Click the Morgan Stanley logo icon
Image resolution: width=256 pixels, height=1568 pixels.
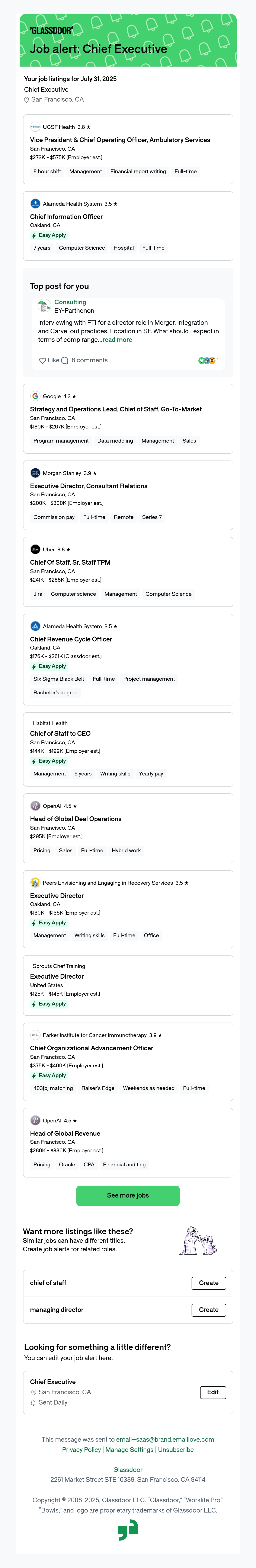click(35, 473)
